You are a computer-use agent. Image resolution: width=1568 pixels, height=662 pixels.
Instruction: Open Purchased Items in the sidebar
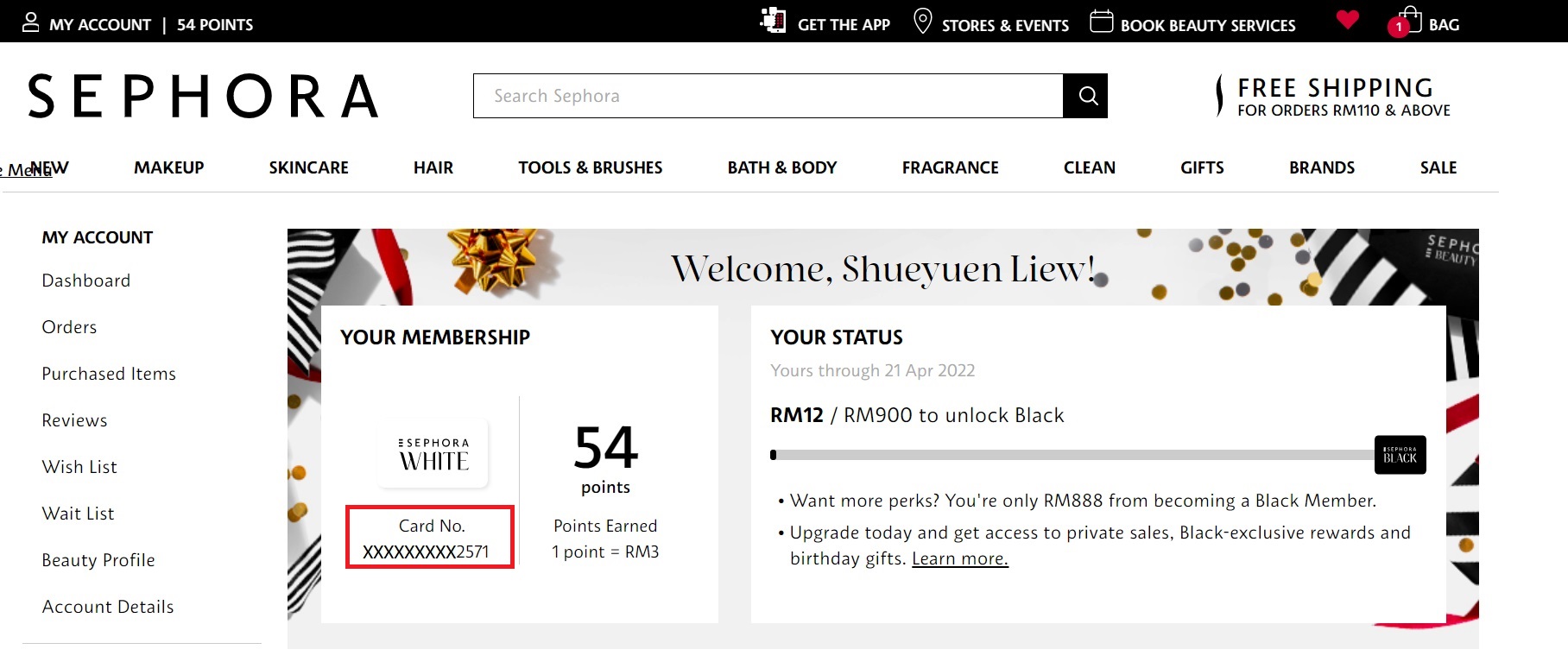109,374
